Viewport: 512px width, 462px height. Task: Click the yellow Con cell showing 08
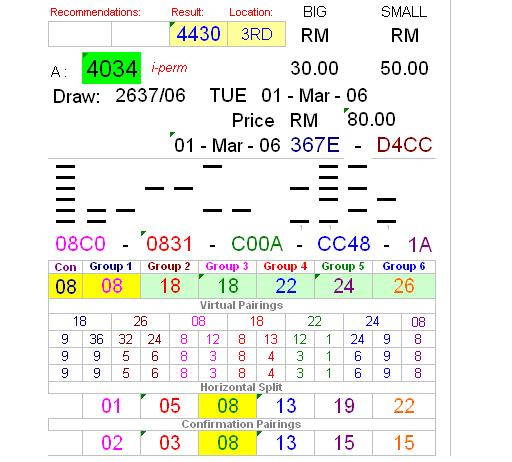point(66,286)
